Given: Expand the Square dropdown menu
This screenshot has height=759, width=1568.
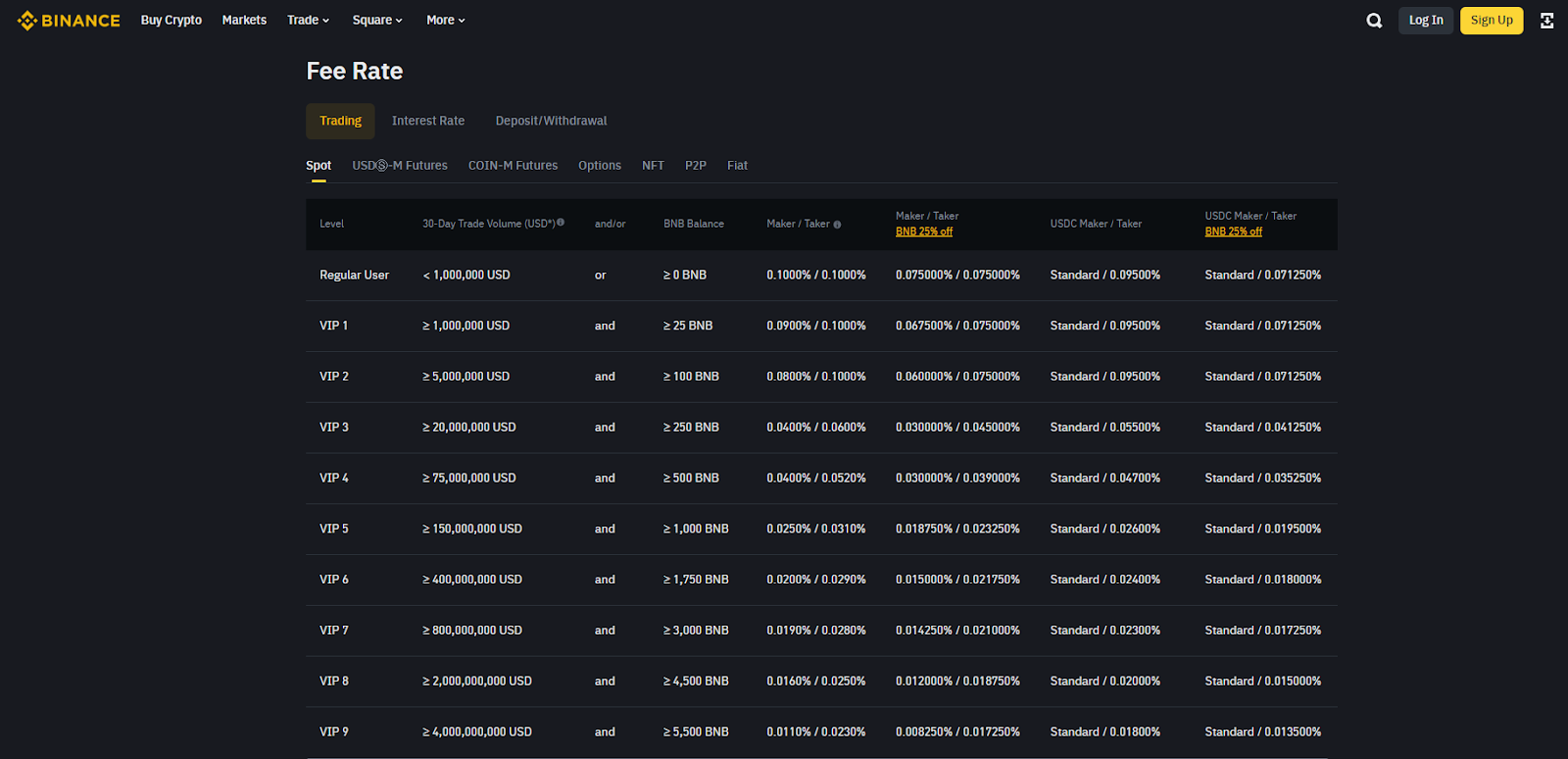Looking at the screenshot, I should click(x=377, y=20).
